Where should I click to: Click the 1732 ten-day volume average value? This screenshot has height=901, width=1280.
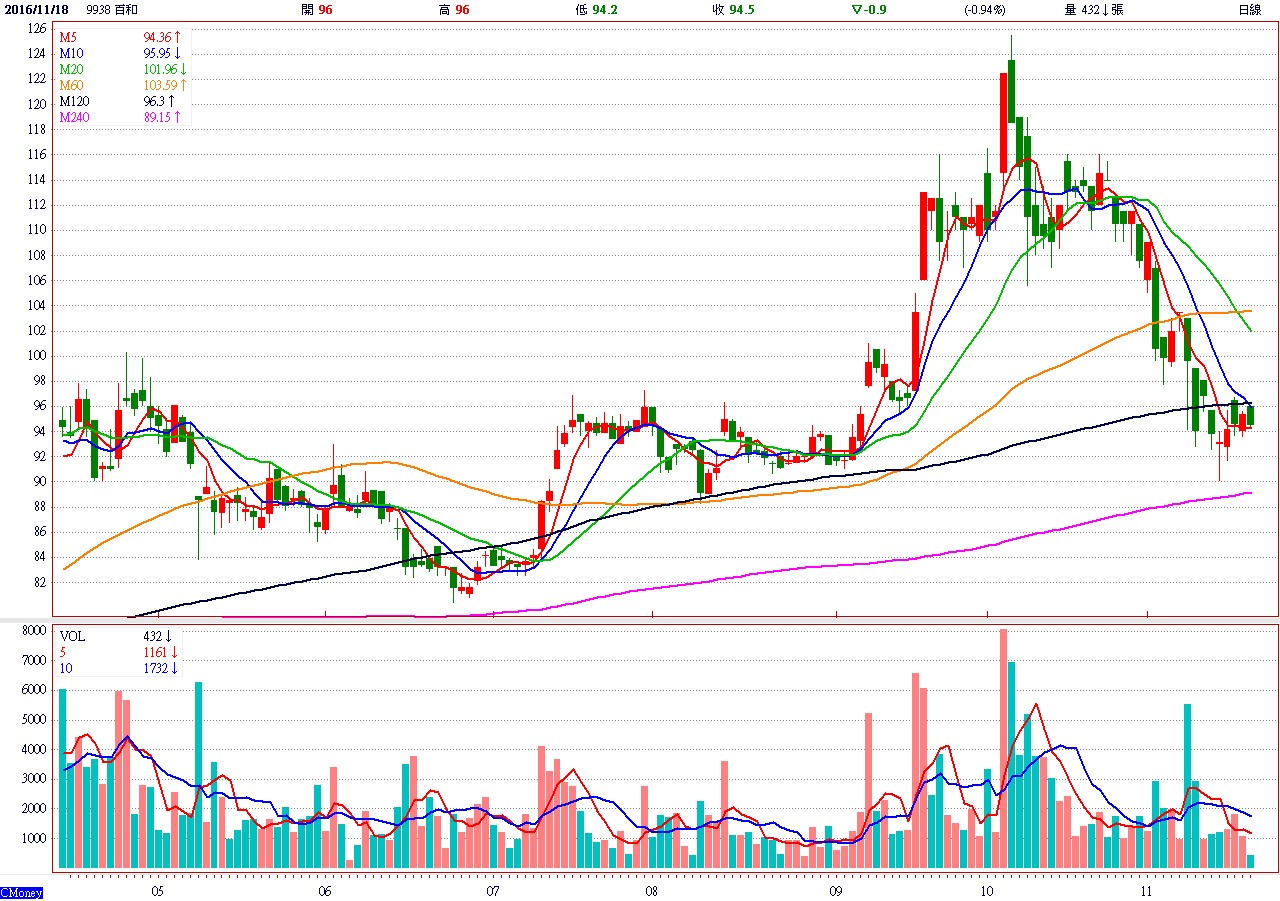tap(155, 668)
